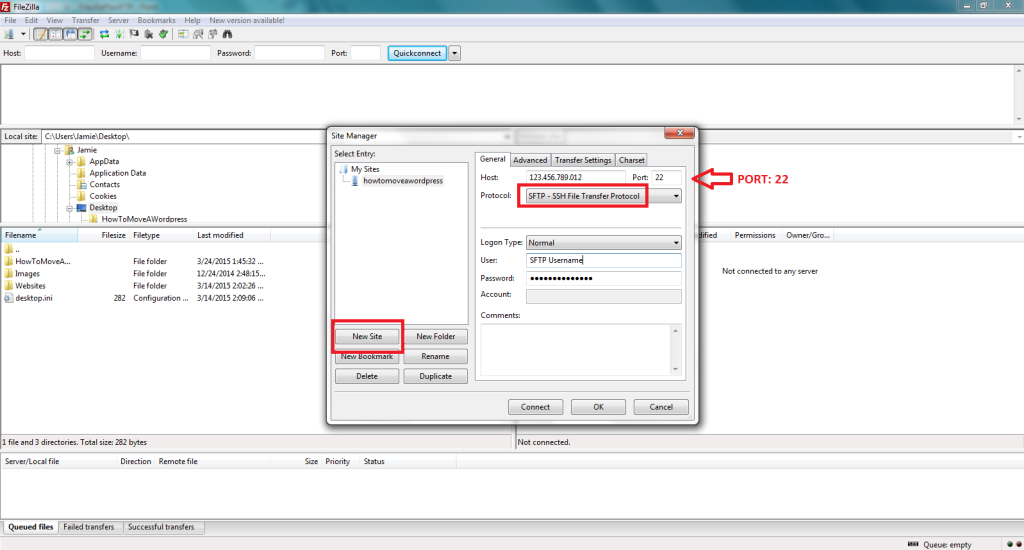Open Site Manager from the toolbar icon
This screenshot has height=550, width=1024.
pyautogui.click(x=10, y=34)
